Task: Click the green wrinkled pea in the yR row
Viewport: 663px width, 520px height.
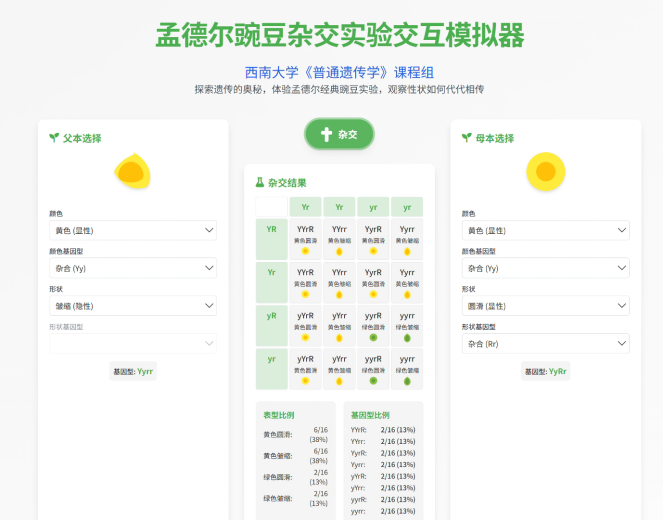Action: click(x=407, y=337)
